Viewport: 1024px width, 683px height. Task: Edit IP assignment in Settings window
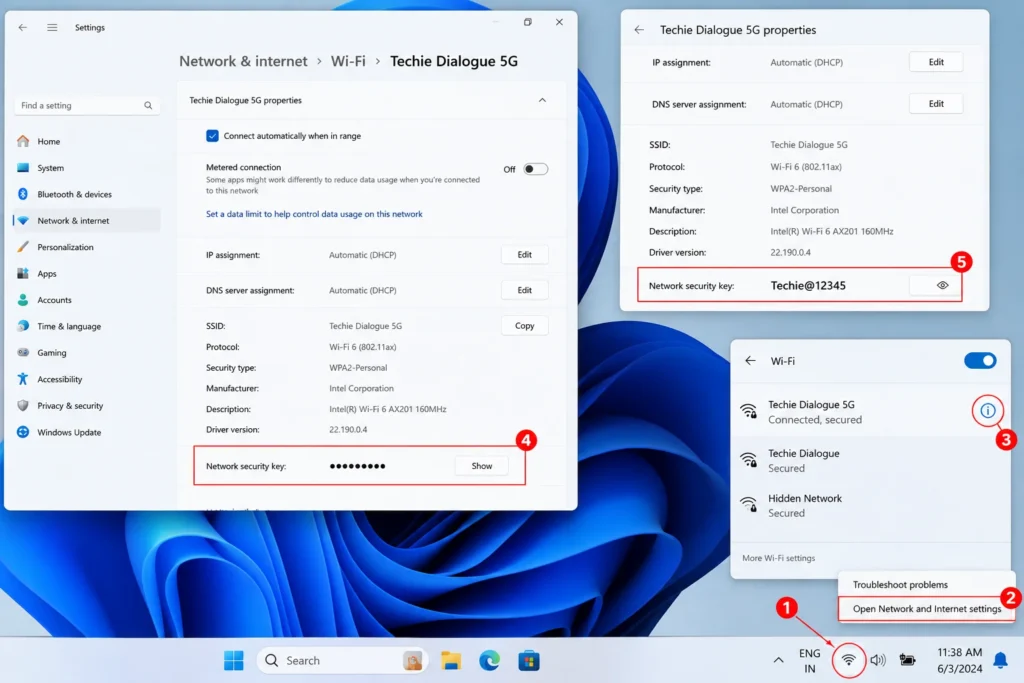click(524, 255)
